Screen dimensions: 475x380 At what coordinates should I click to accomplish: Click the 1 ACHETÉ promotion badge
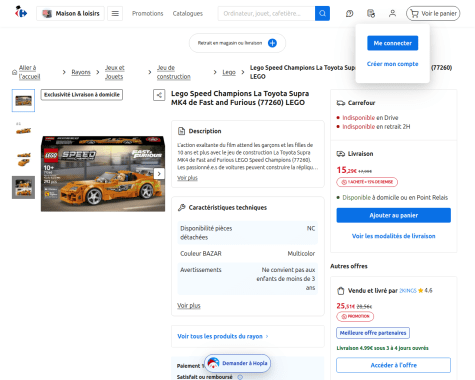(x=367, y=182)
